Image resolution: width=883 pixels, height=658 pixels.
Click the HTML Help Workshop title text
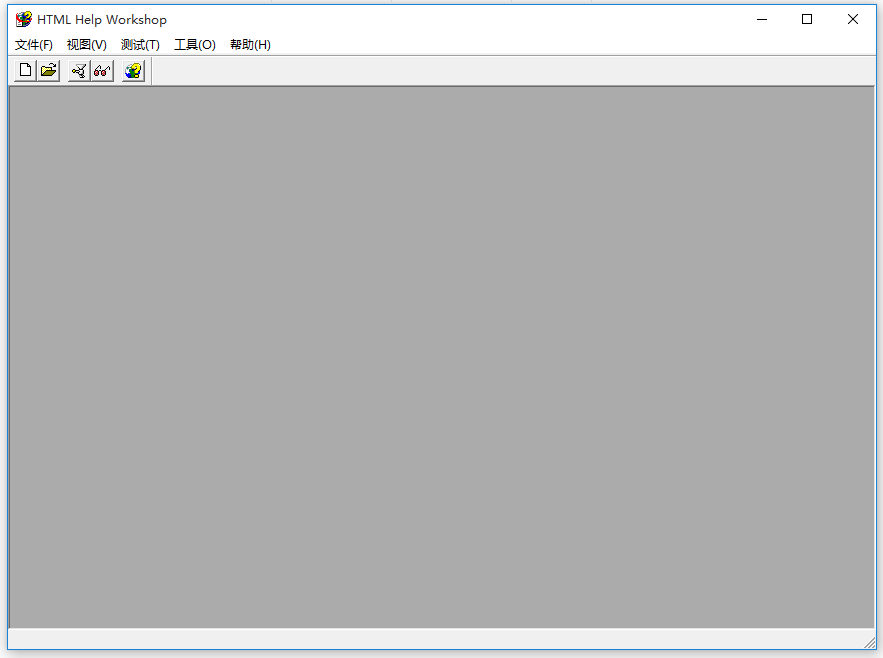point(99,18)
